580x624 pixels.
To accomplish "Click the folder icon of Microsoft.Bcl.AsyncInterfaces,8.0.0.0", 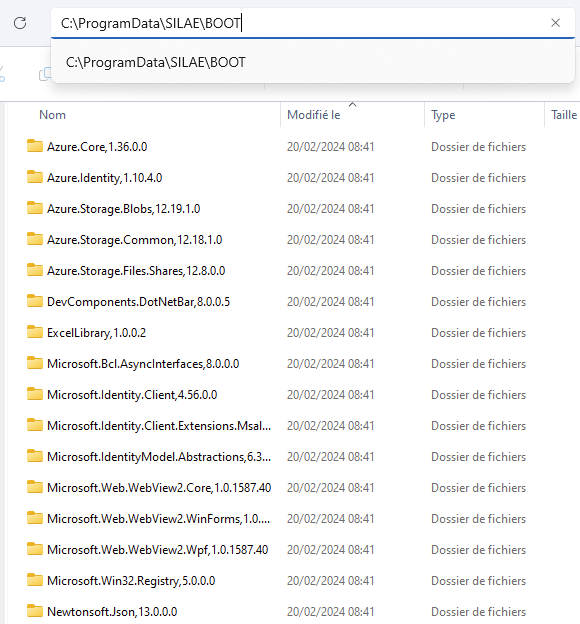I will click(x=35, y=363).
